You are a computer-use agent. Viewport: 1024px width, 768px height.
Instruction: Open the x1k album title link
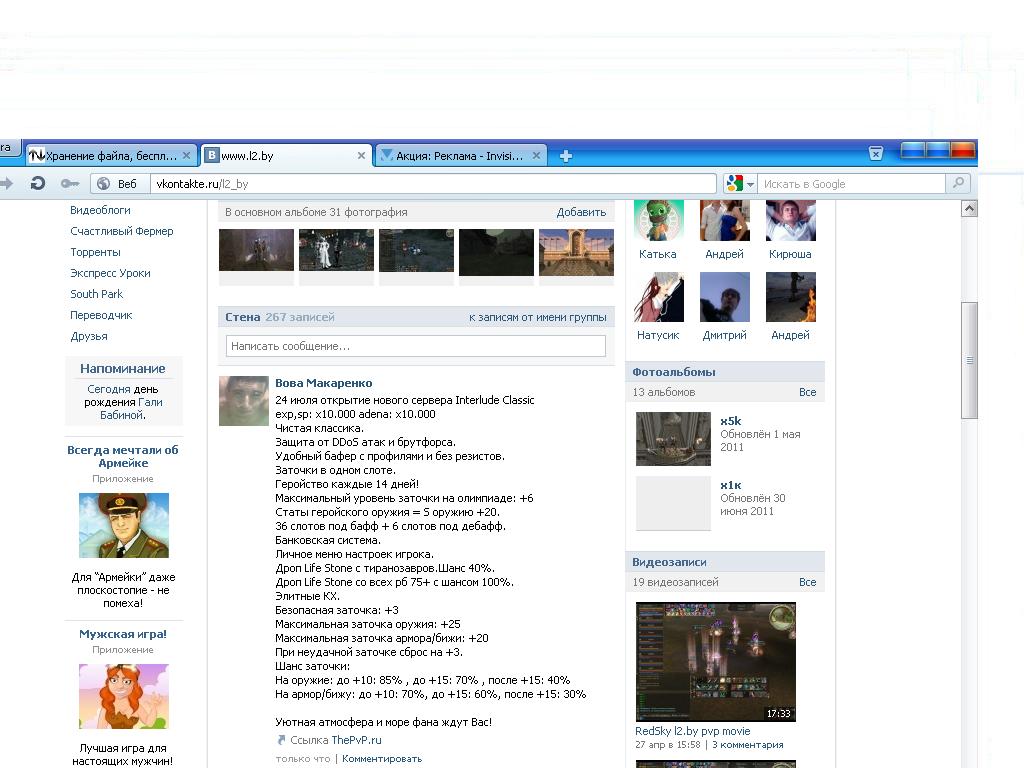pyautogui.click(x=731, y=485)
